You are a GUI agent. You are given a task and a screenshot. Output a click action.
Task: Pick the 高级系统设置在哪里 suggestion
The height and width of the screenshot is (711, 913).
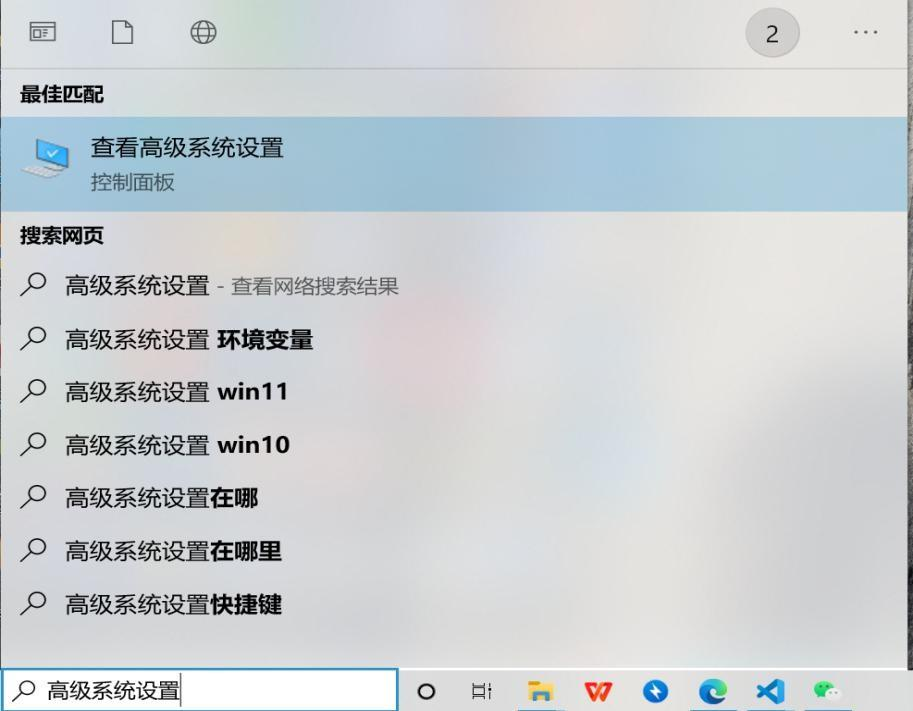pos(454,551)
